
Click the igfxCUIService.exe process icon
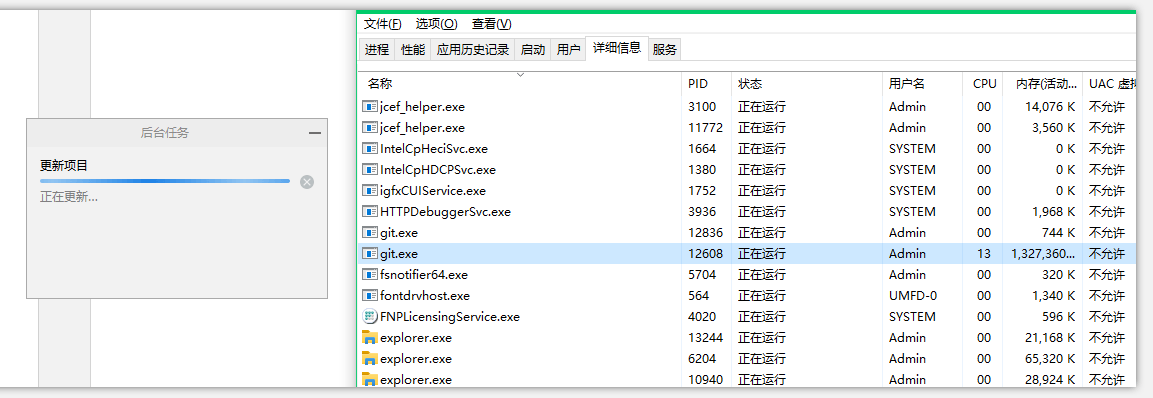tap(370, 191)
